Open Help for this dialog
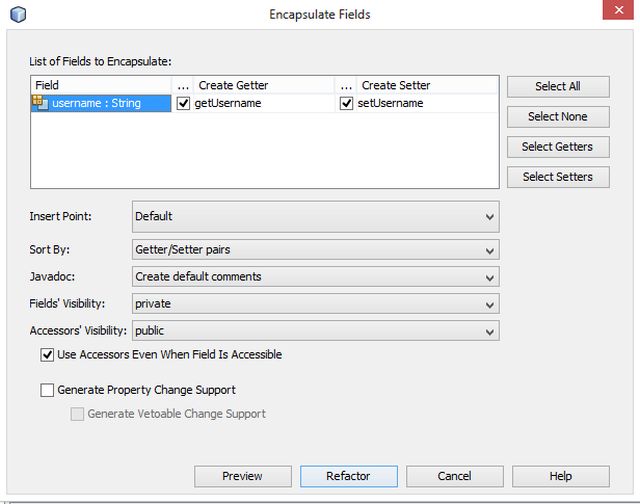The width and height of the screenshot is (640, 504). pos(560,476)
